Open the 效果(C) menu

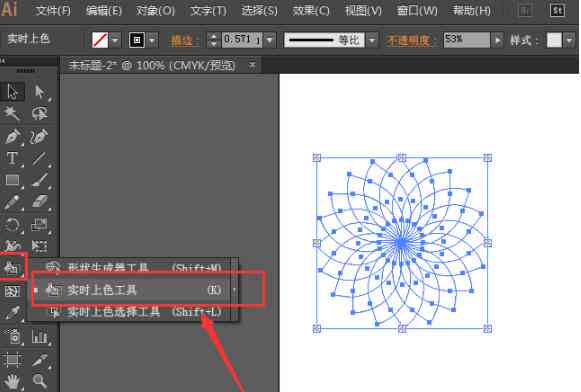click(311, 10)
